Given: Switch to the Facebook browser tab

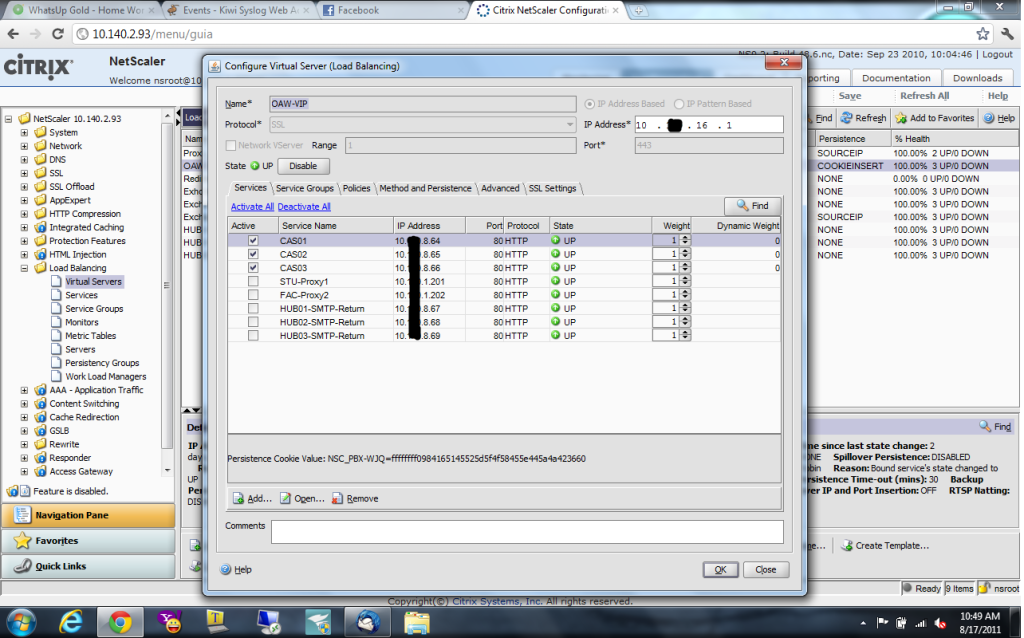Looking at the screenshot, I should (392, 10).
